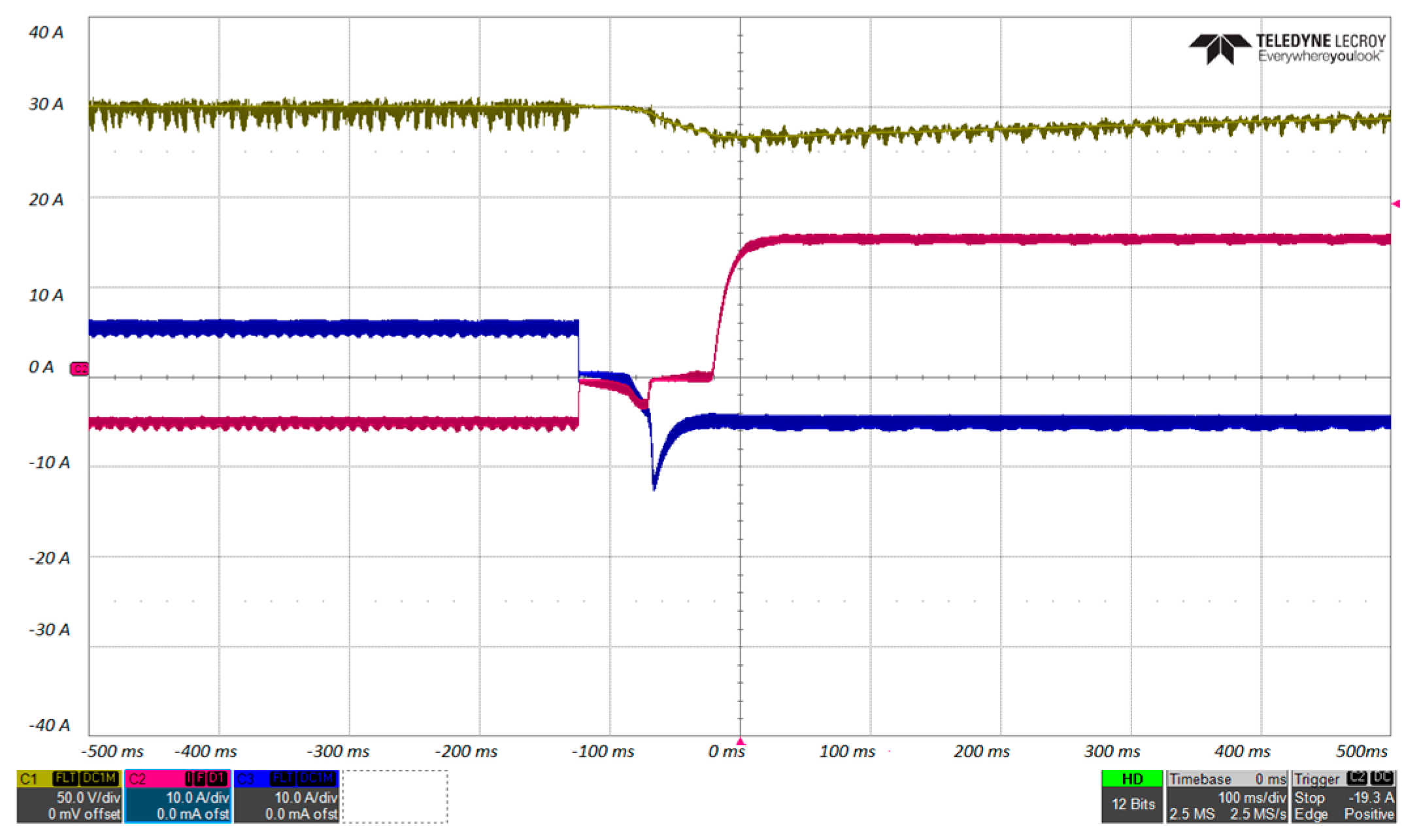Click the empty dashed descriptor slot
This screenshot has height=840, width=1421.
[395, 796]
